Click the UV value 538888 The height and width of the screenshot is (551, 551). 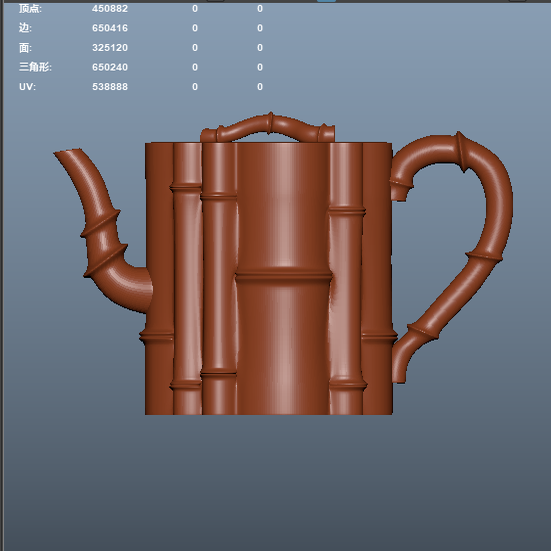[110, 87]
